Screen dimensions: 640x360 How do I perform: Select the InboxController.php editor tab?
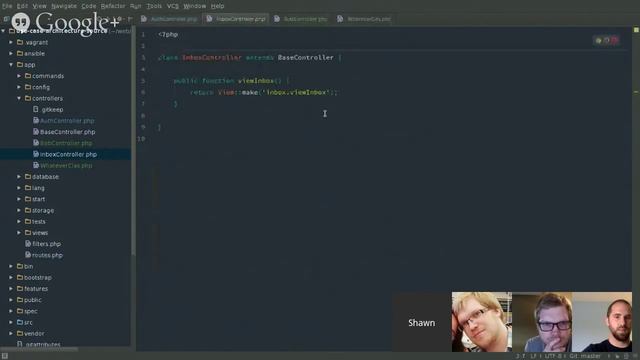pos(236,19)
